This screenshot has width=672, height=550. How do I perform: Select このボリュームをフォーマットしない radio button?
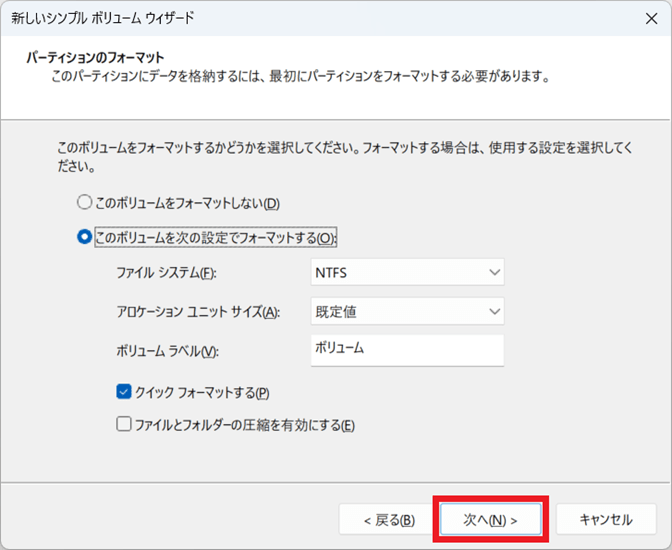pos(84,203)
